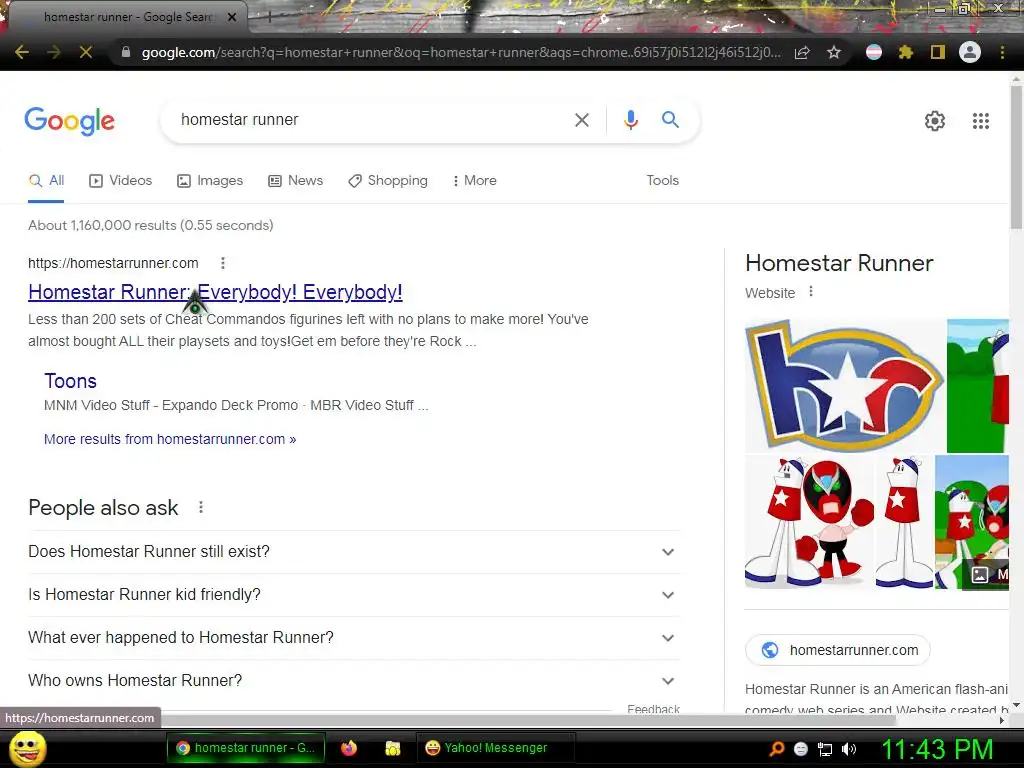The height and width of the screenshot is (768, 1024).
Task: Open Homestar and Strong Bad image thumbnail
Action: [809, 521]
